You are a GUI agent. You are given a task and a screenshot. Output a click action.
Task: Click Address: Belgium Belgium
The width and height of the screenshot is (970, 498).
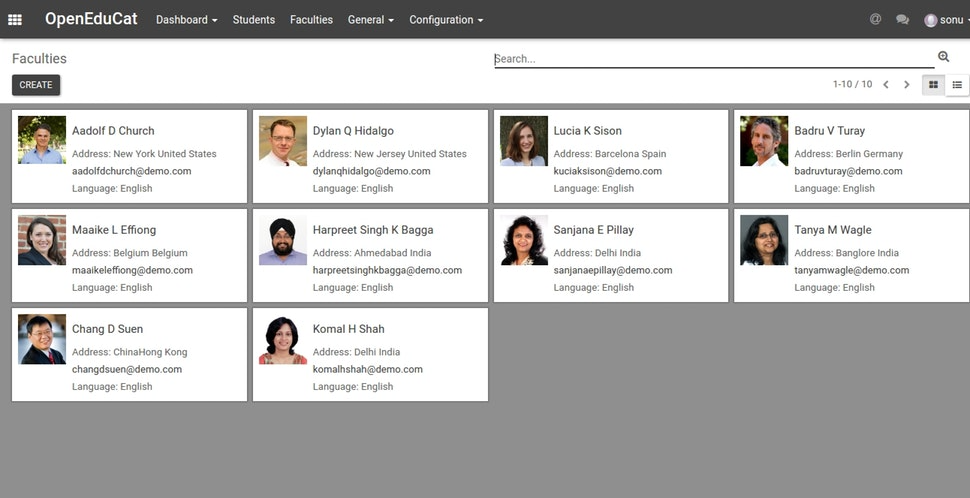[x=130, y=253]
